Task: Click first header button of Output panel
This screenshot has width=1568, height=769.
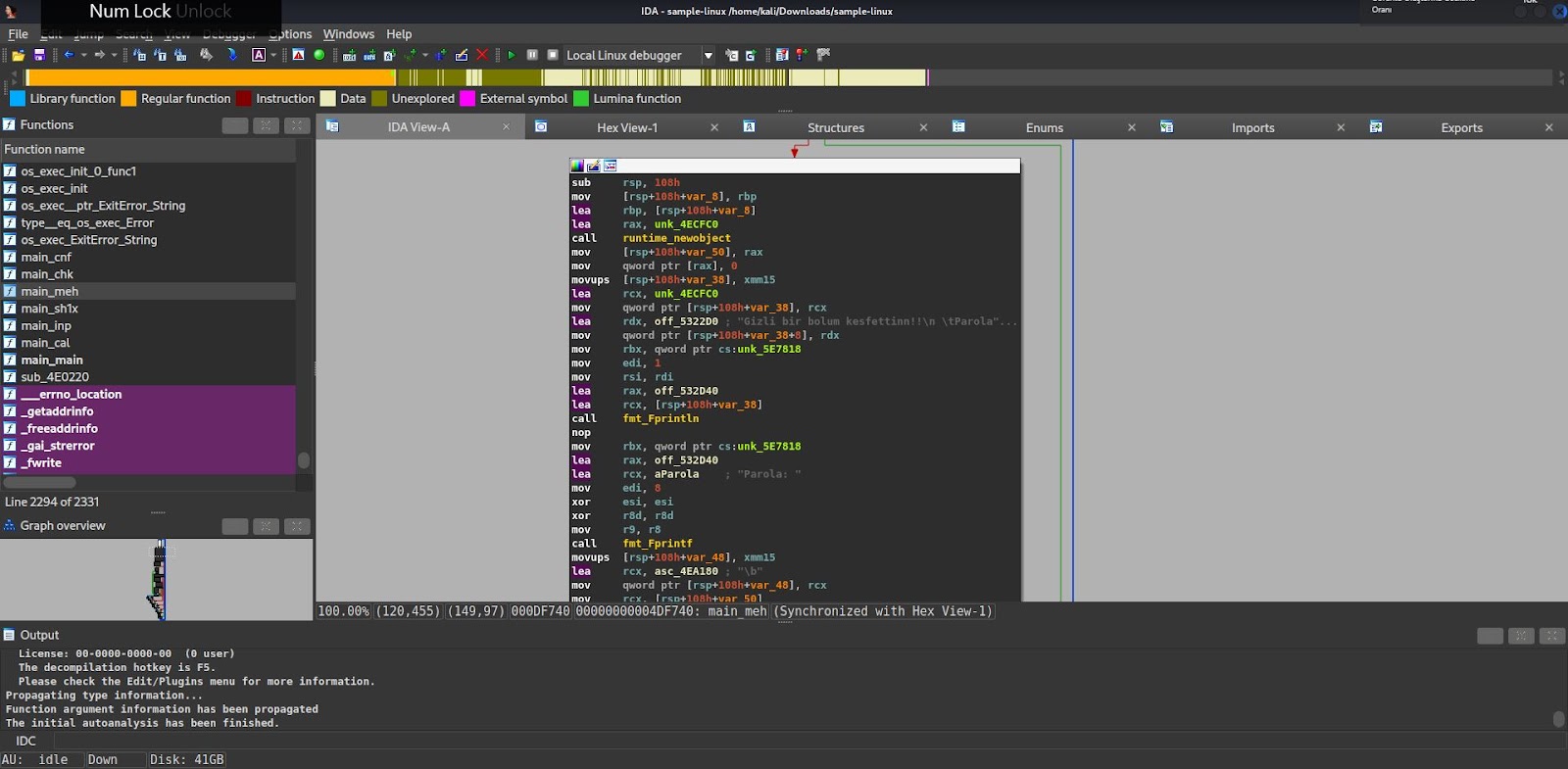Action: 1491,636
